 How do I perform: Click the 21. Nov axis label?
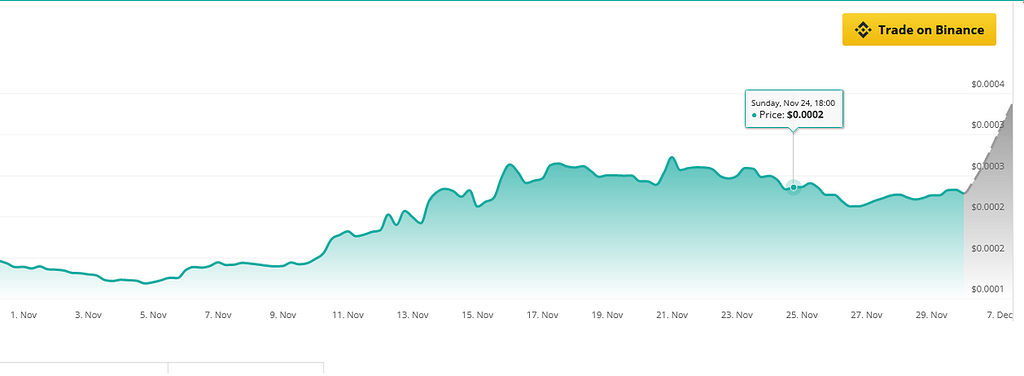(671, 315)
